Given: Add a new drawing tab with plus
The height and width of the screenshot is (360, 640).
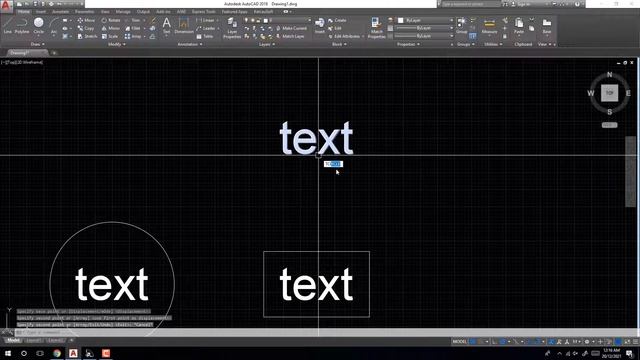Looking at the screenshot, I should pyautogui.click(x=53, y=53).
